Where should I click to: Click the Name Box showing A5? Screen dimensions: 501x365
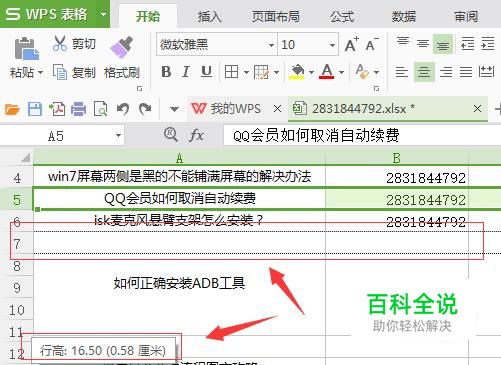[x=56, y=136]
